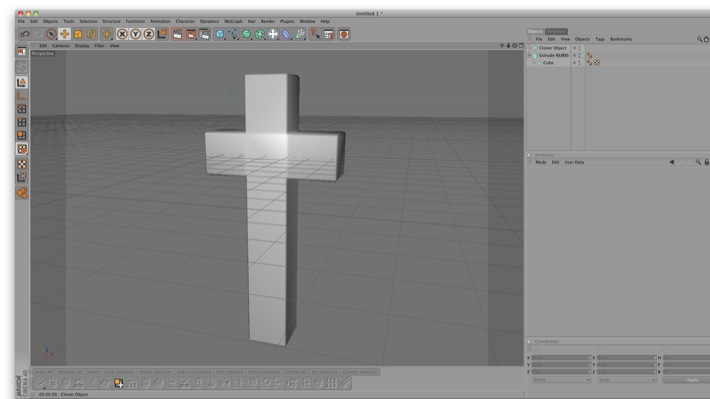Click the highlighted yellow icon in bottom toolbar
This screenshot has height=399, width=710.
119,383
